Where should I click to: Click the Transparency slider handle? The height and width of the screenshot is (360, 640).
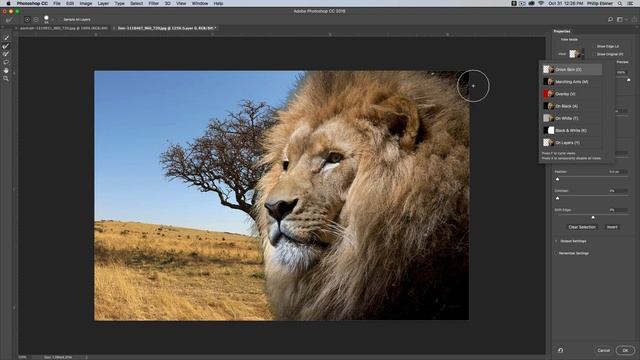tap(629, 80)
